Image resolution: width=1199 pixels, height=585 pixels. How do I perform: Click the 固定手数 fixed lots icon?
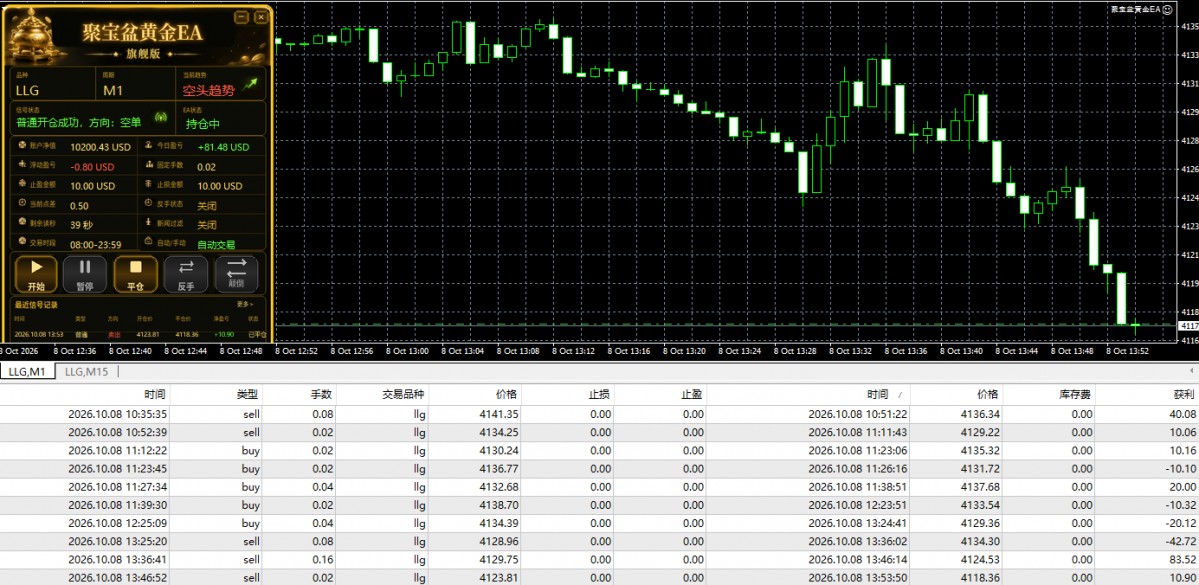148,164
